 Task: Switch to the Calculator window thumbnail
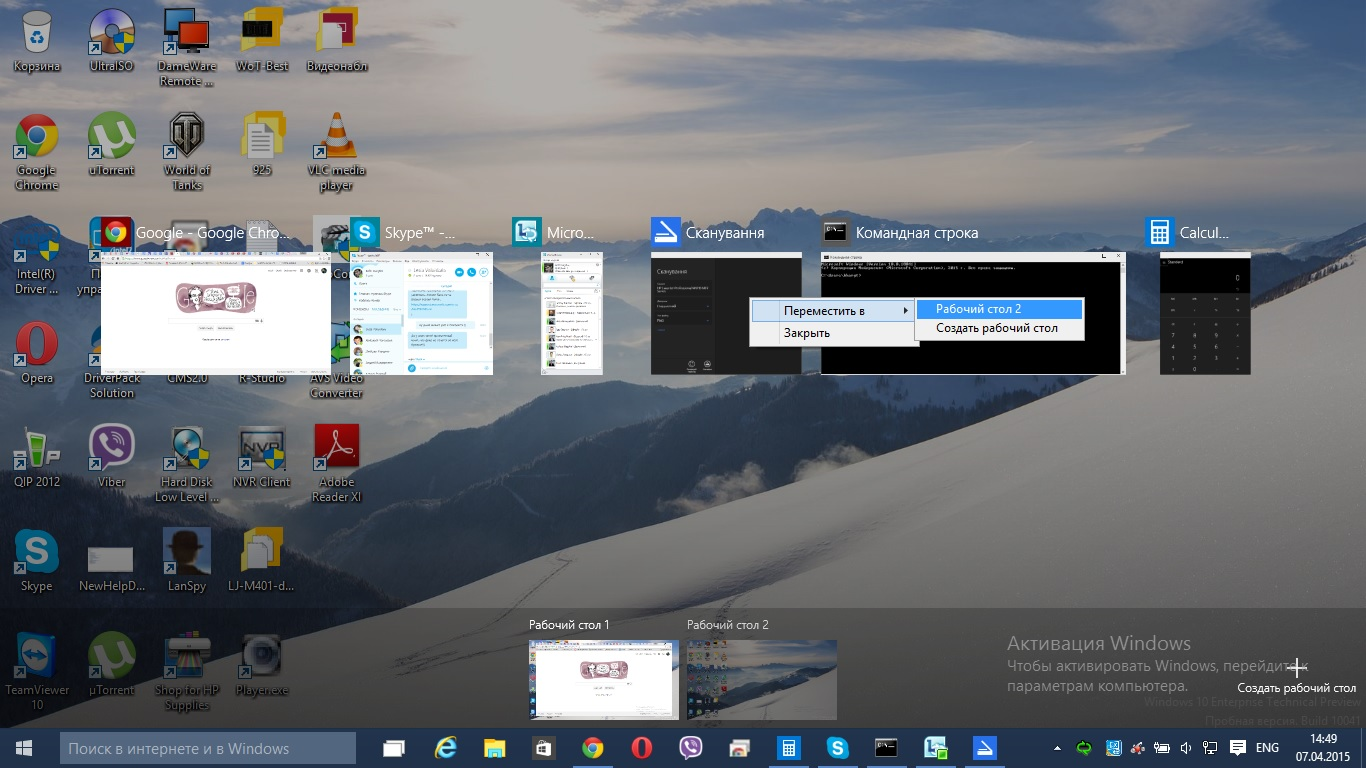click(1205, 313)
